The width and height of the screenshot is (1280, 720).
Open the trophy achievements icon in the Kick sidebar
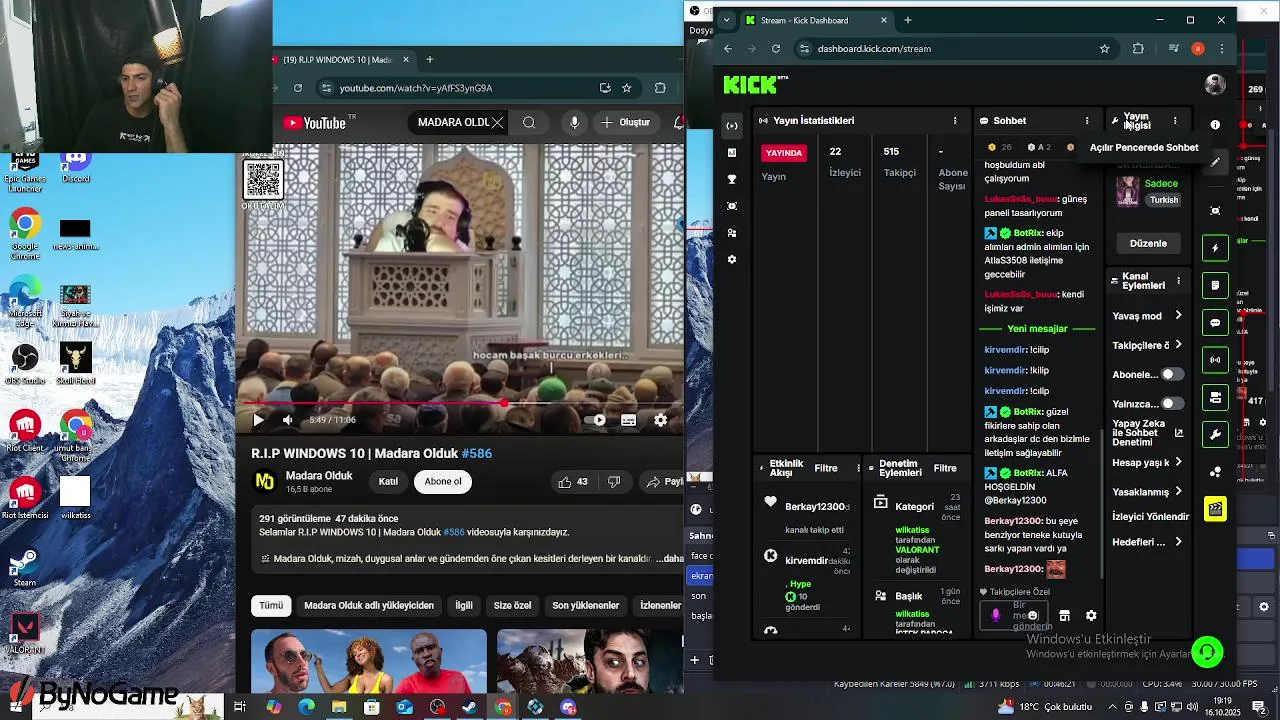point(732,179)
